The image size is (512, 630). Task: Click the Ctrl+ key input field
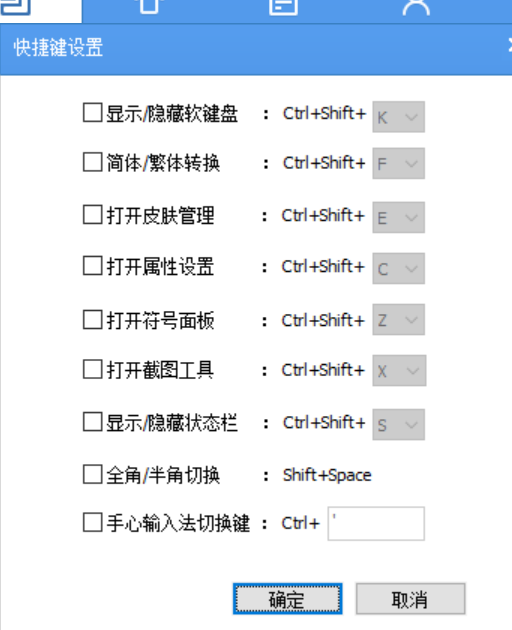pos(376,524)
